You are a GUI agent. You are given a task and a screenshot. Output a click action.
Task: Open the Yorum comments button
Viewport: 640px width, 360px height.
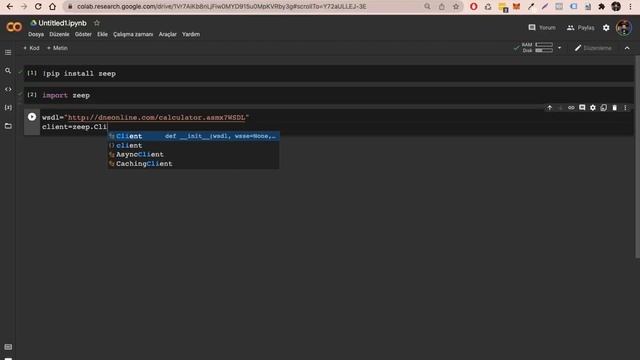pyautogui.click(x=542, y=27)
